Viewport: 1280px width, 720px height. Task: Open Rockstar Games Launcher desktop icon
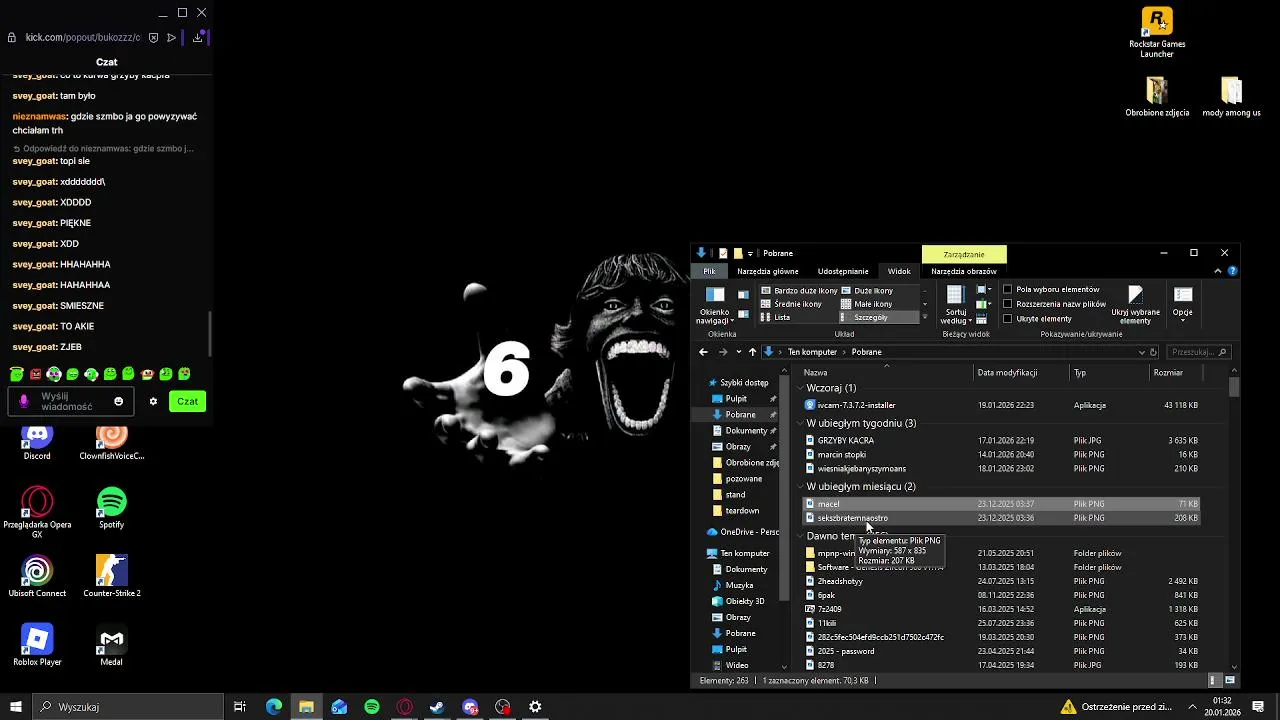coord(1157,33)
